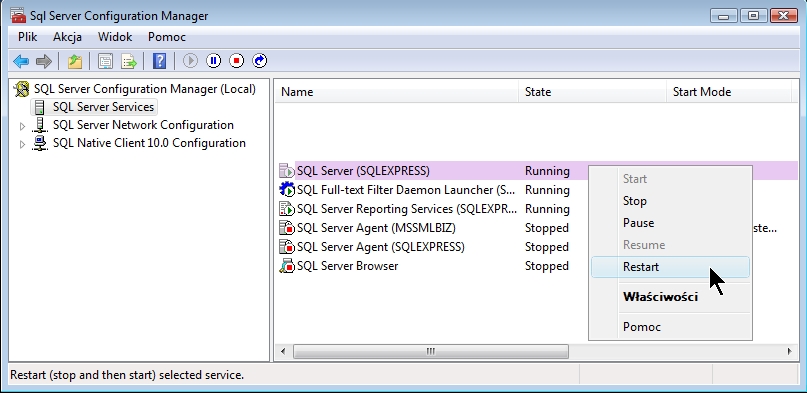Sort by the Name column header
This screenshot has height=393, width=807.
pos(396,92)
